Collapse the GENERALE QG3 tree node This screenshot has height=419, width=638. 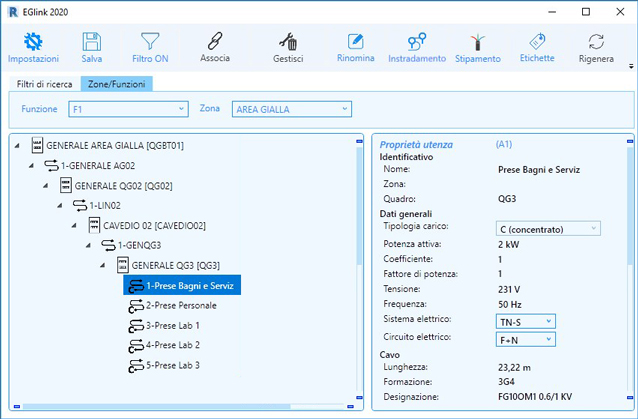pos(103,265)
